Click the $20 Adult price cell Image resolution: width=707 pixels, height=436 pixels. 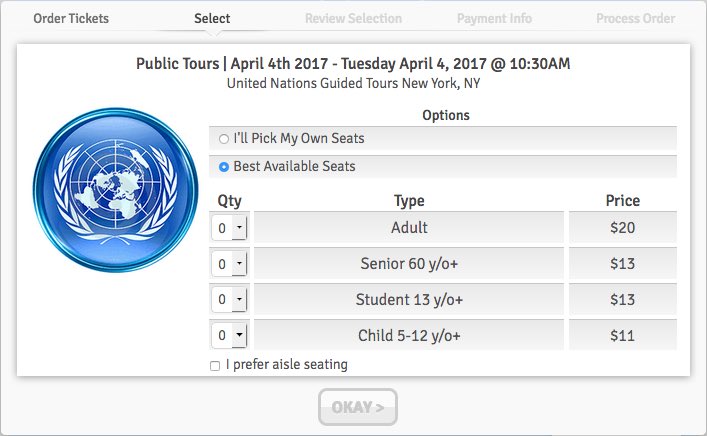[623, 227]
